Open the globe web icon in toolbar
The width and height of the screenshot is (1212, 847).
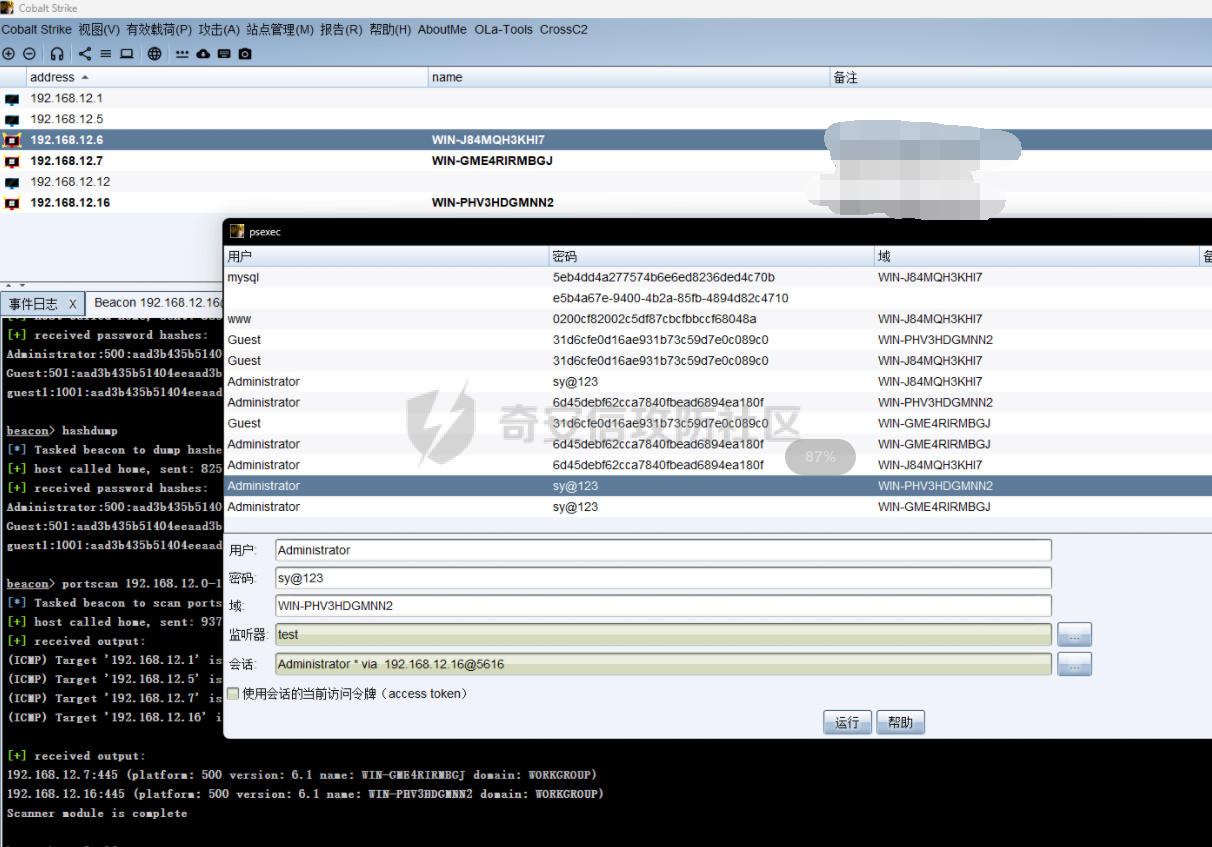154,54
